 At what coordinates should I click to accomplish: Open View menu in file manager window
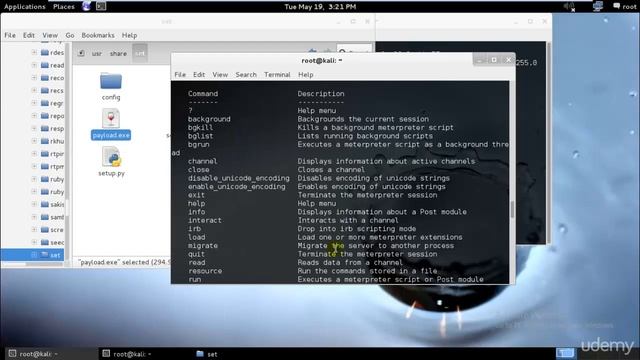click(x=50, y=35)
